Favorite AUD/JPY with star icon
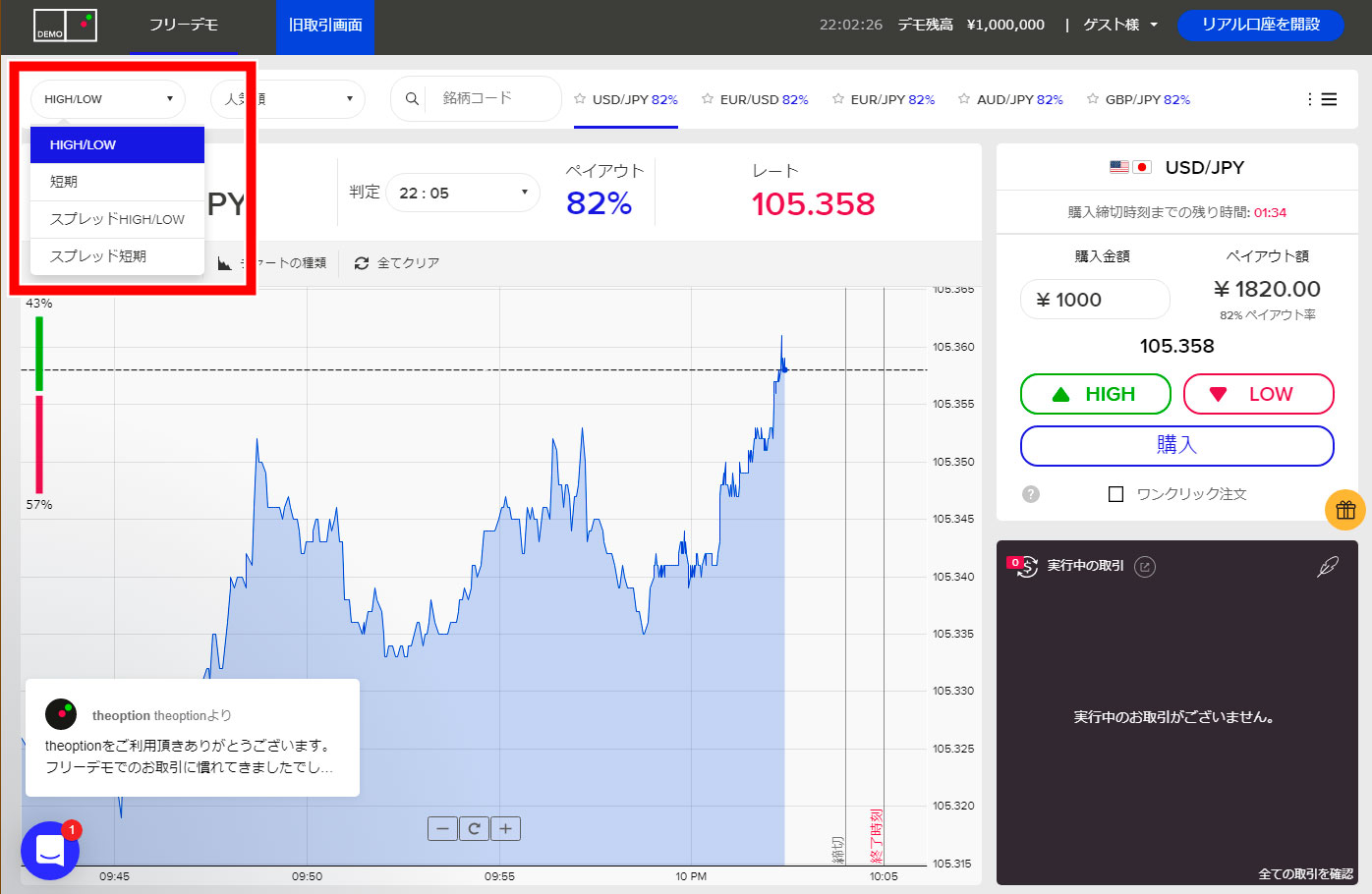The height and width of the screenshot is (894, 1372). click(964, 99)
